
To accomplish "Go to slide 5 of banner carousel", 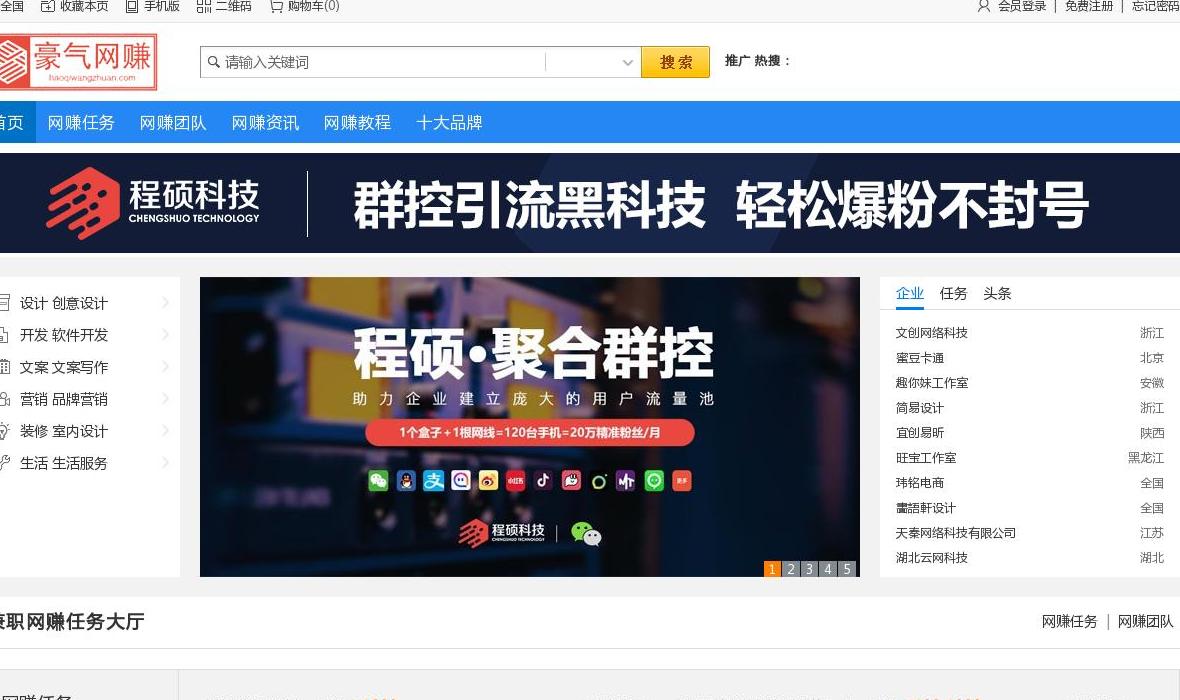I will 847,569.
